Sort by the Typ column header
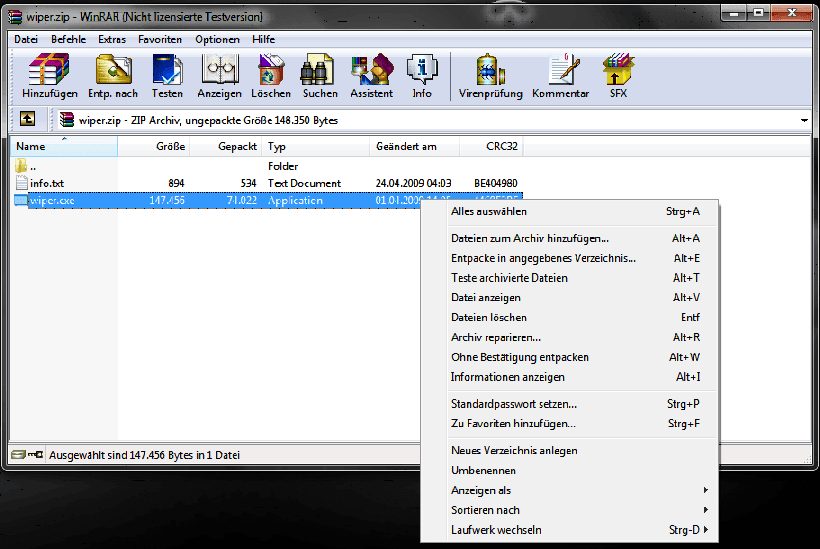This screenshot has width=820, height=549. point(315,146)
